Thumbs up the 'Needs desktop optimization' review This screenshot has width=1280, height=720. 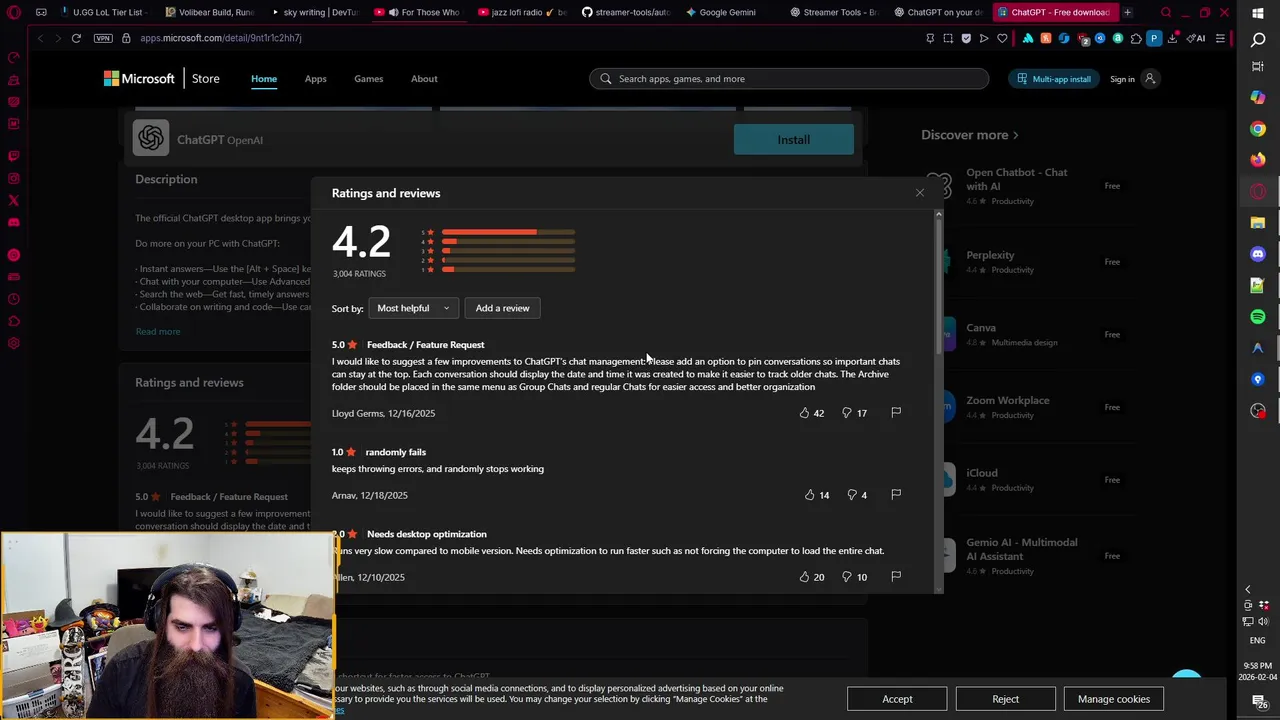(804, 577)
